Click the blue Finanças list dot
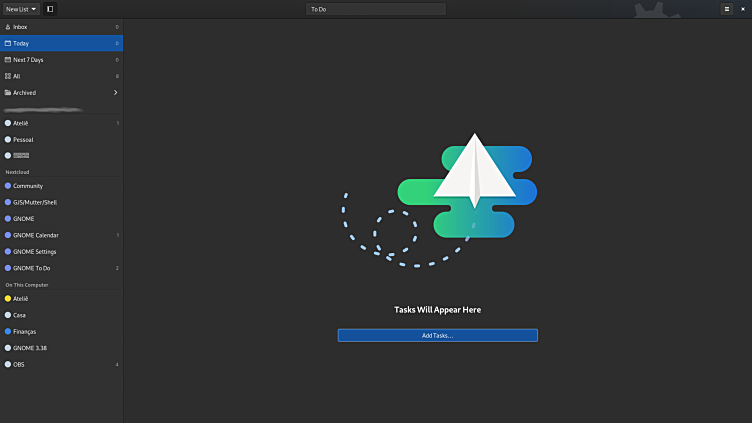 8,331
